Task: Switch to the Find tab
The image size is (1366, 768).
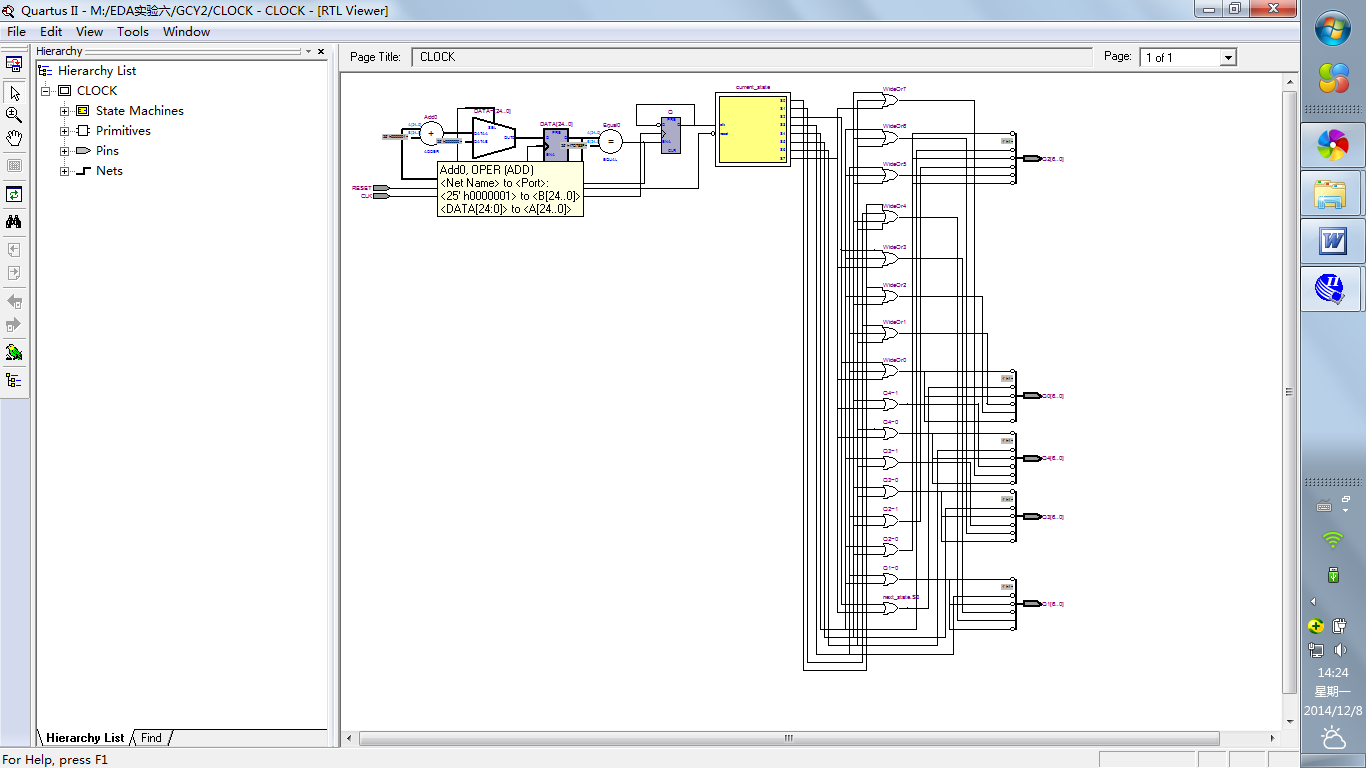Action: pos(151,738)
